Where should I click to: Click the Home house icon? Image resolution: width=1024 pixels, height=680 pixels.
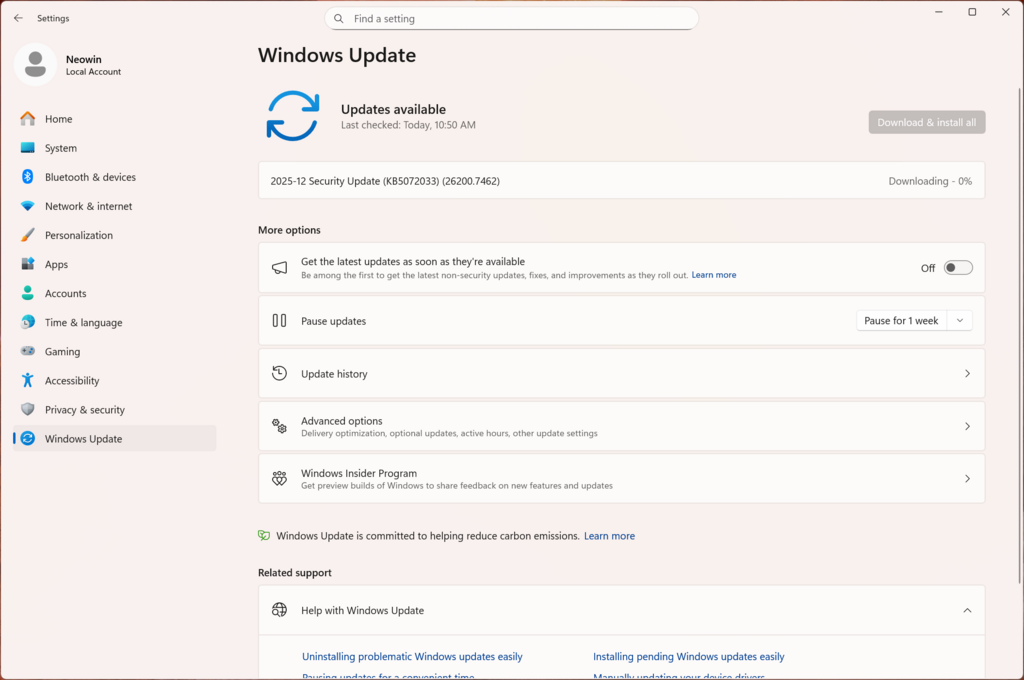(x=27, y=119)
